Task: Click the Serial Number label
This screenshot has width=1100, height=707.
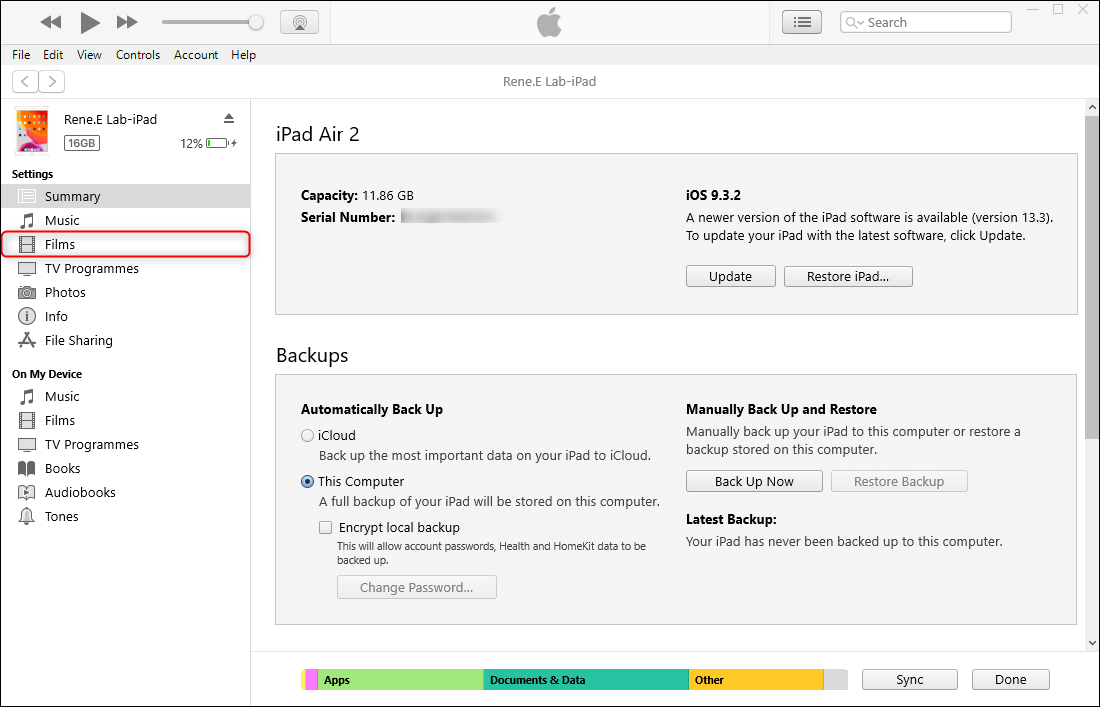Action: 348,217
